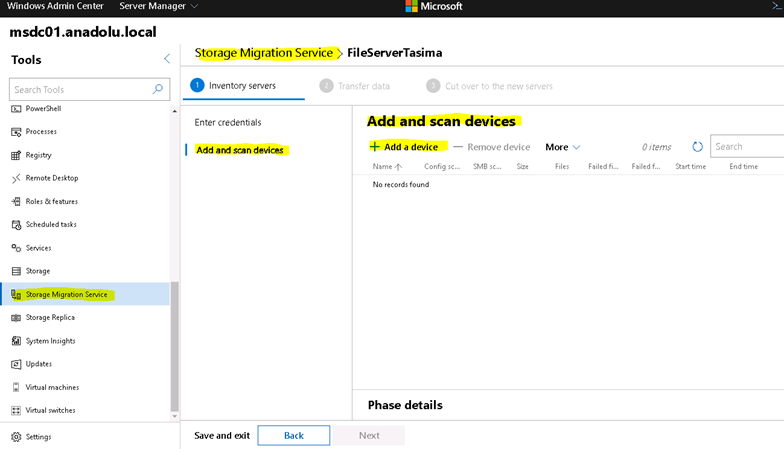Open Storage Migration Service breadcrumb link

[x=264, y=53]
